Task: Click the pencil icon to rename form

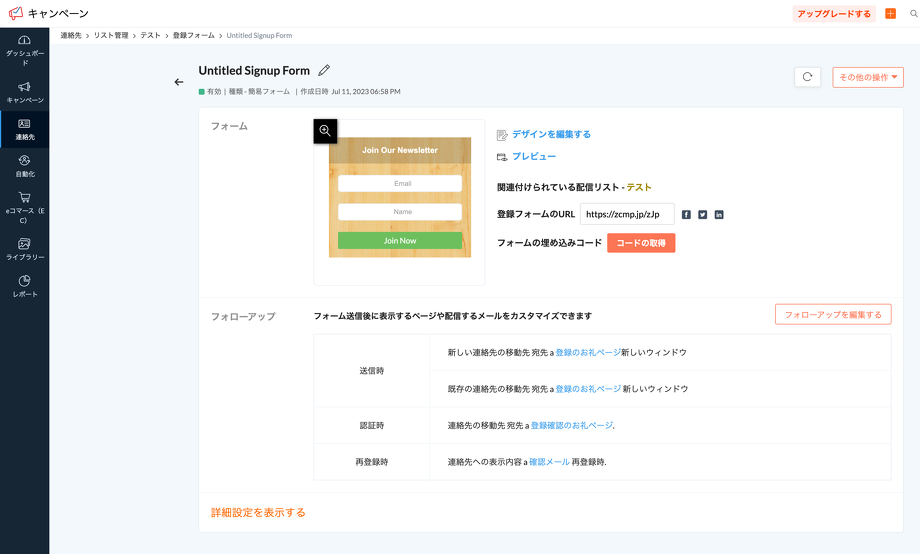Action: coord(324,71)
